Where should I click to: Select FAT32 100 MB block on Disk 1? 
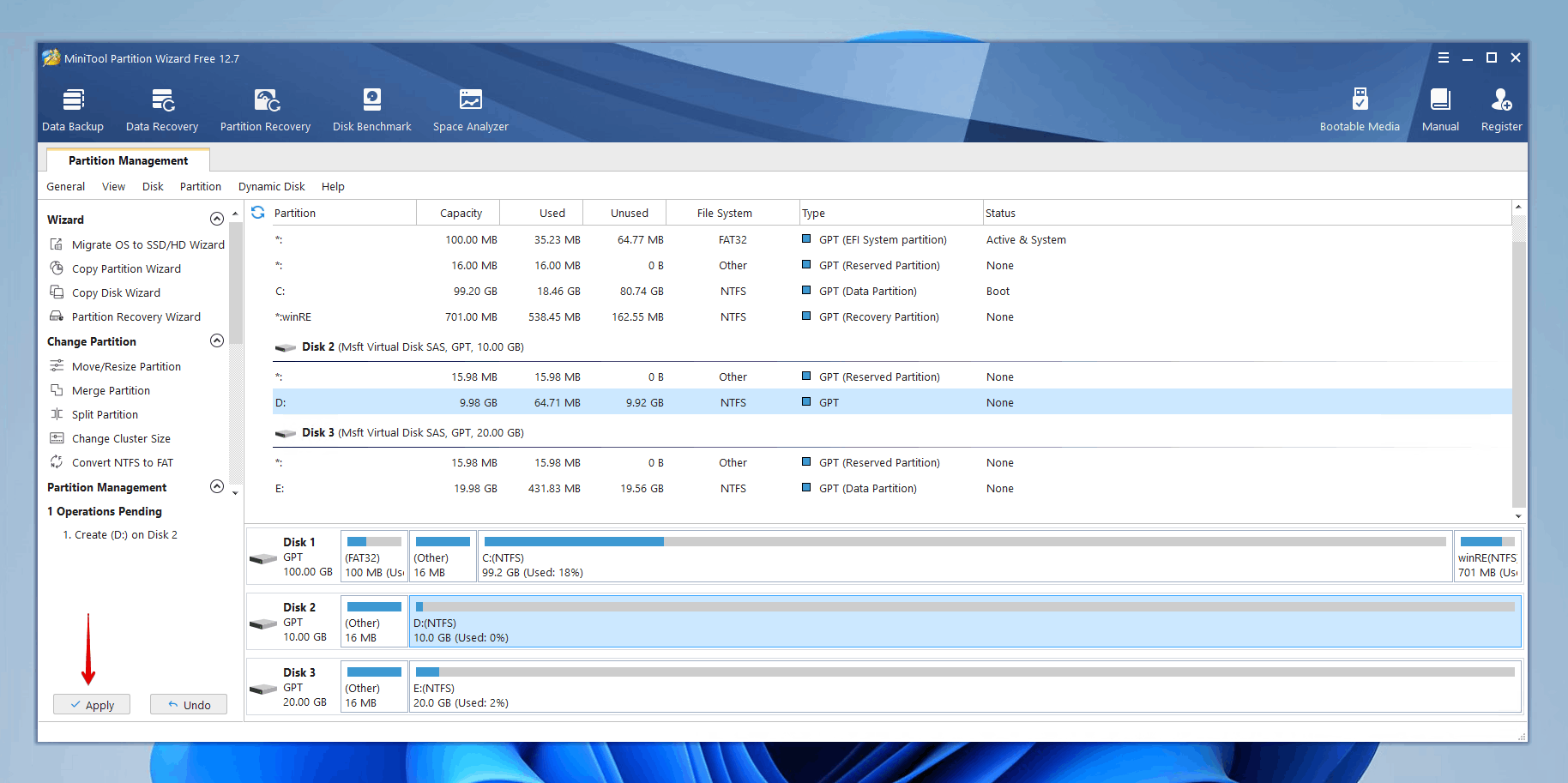[x=374, y=557]
